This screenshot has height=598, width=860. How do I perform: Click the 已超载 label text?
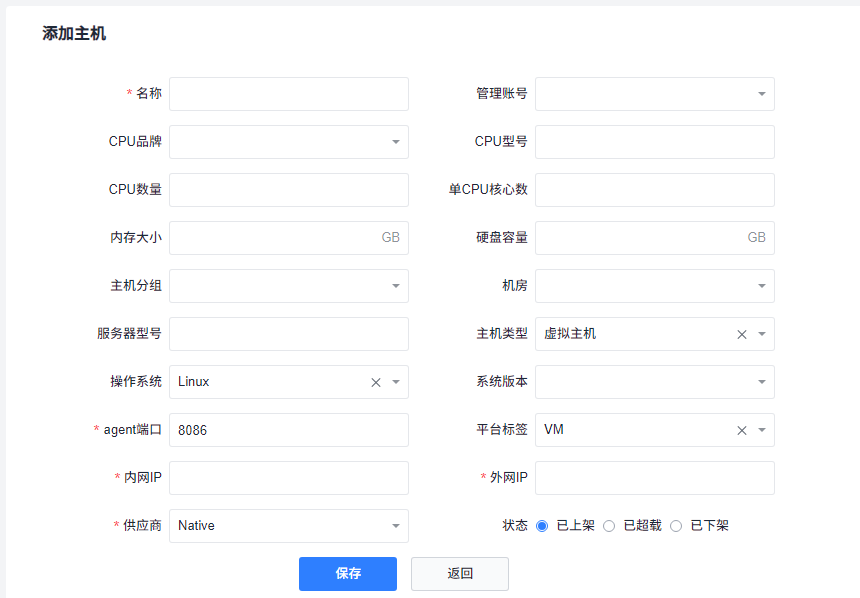[x=642, y=526]
